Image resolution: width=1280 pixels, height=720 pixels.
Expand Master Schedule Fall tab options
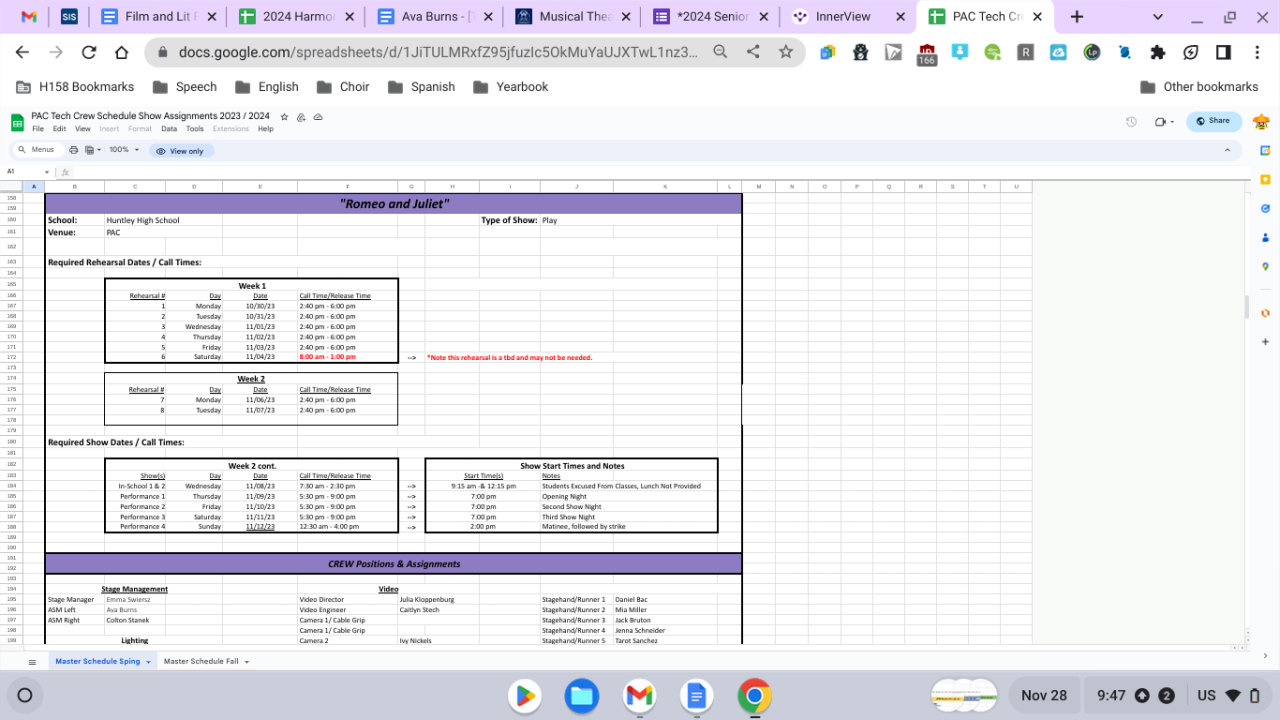pos(246,662)
